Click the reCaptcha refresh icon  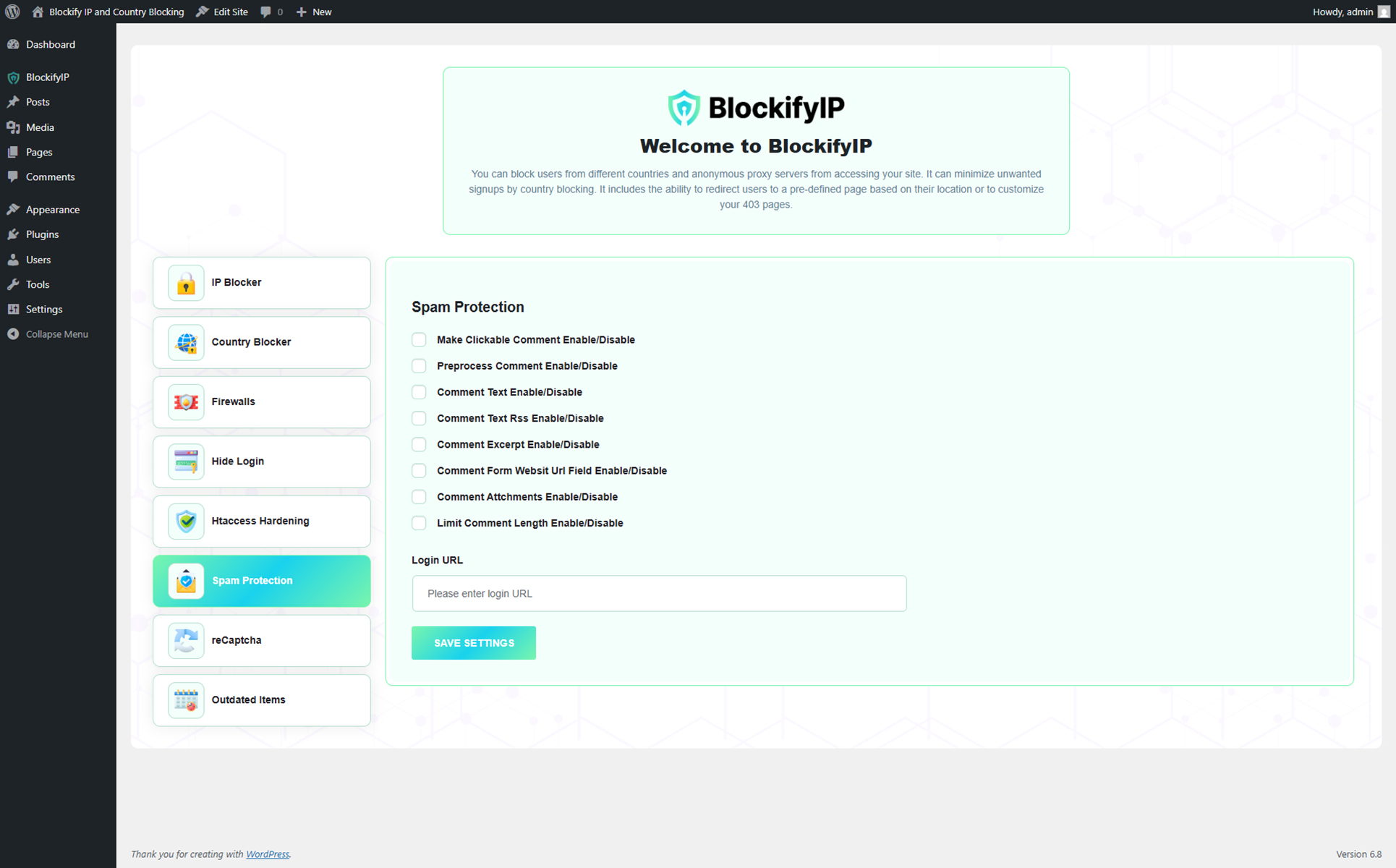coord(186,640)
